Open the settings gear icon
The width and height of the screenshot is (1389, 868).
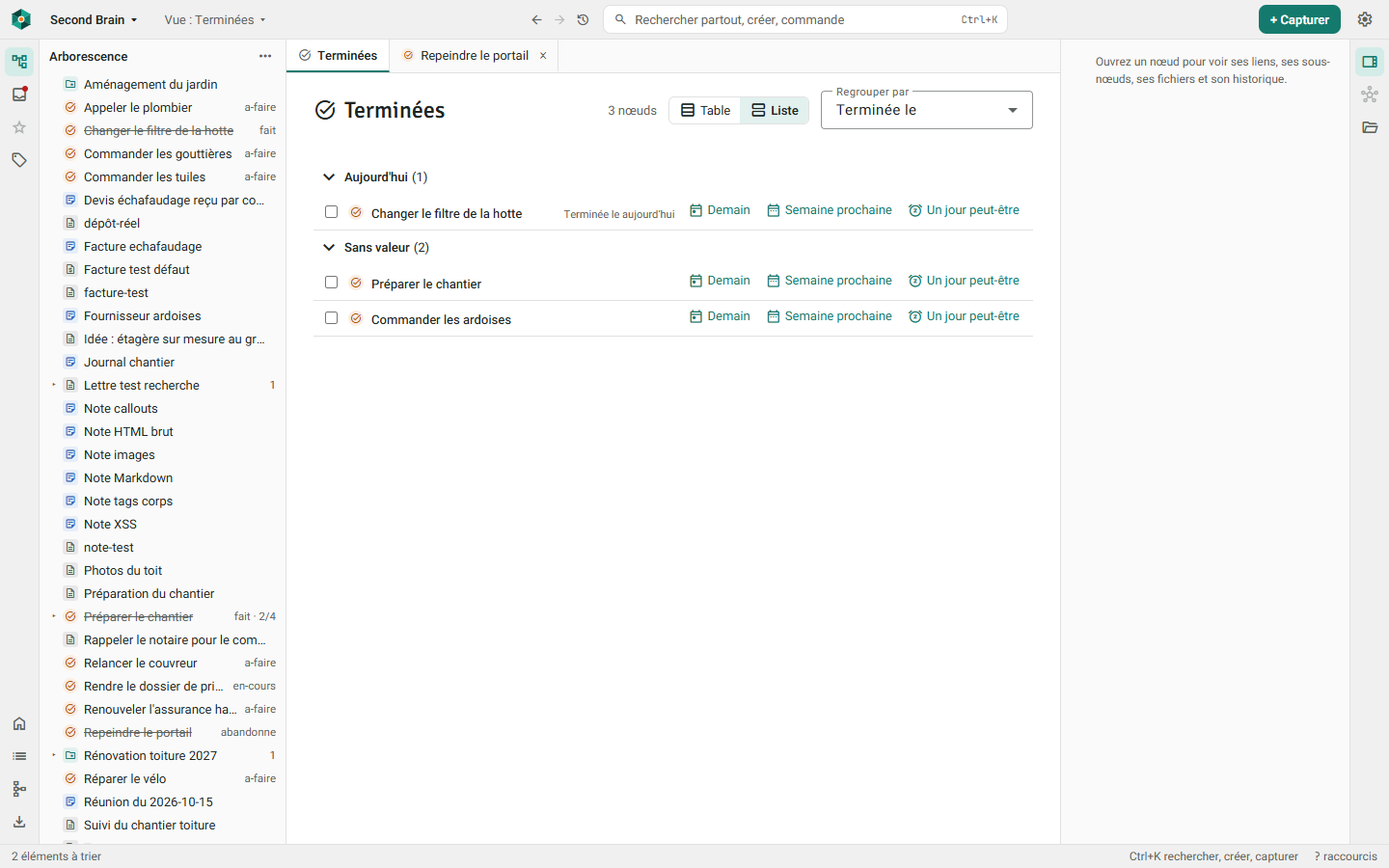coord(1365,19)
